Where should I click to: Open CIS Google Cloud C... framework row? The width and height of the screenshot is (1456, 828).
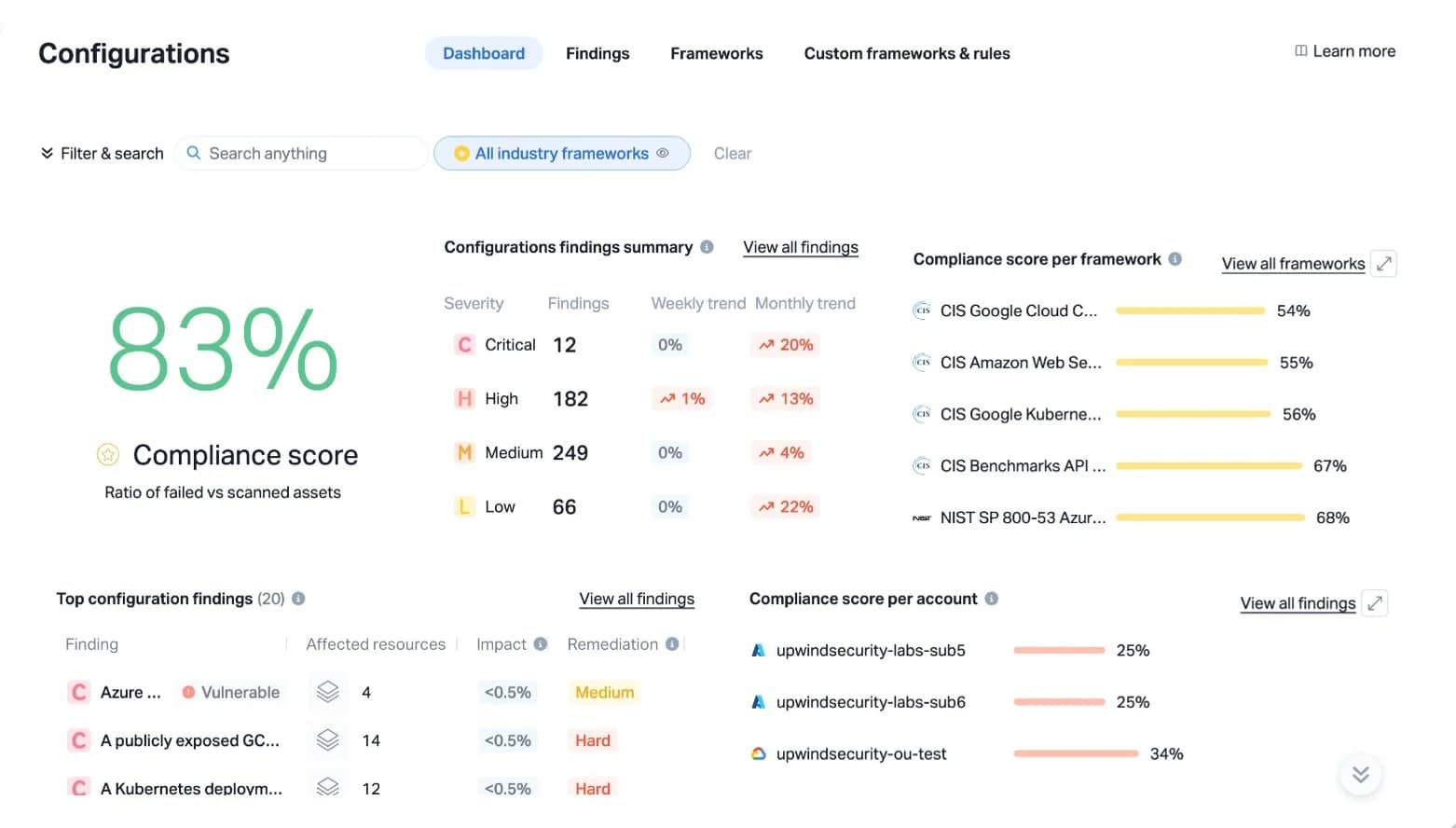click(x=1111, y=310)
